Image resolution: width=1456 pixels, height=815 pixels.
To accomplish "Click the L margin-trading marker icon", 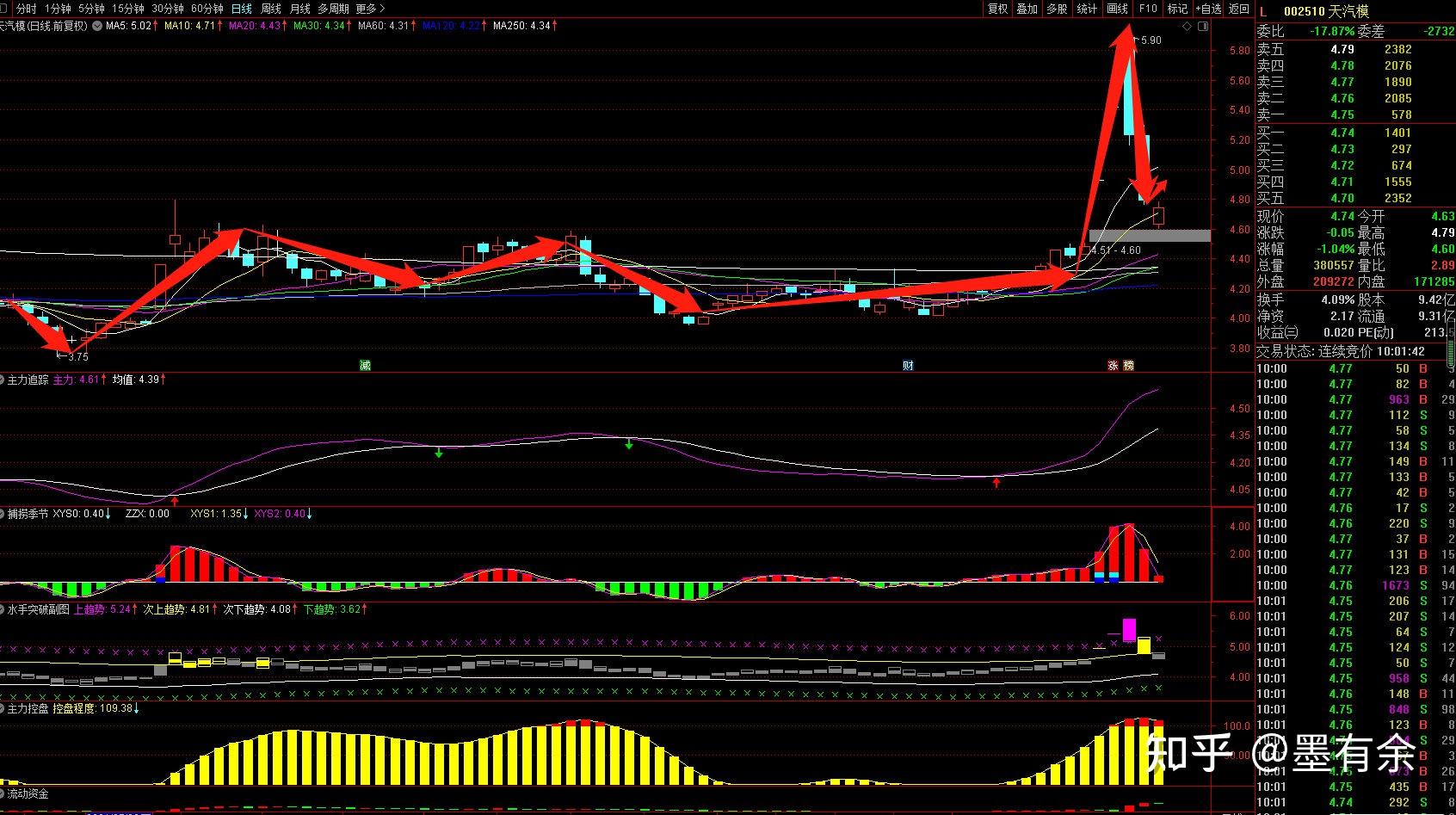I will (x=1263, y=11).
